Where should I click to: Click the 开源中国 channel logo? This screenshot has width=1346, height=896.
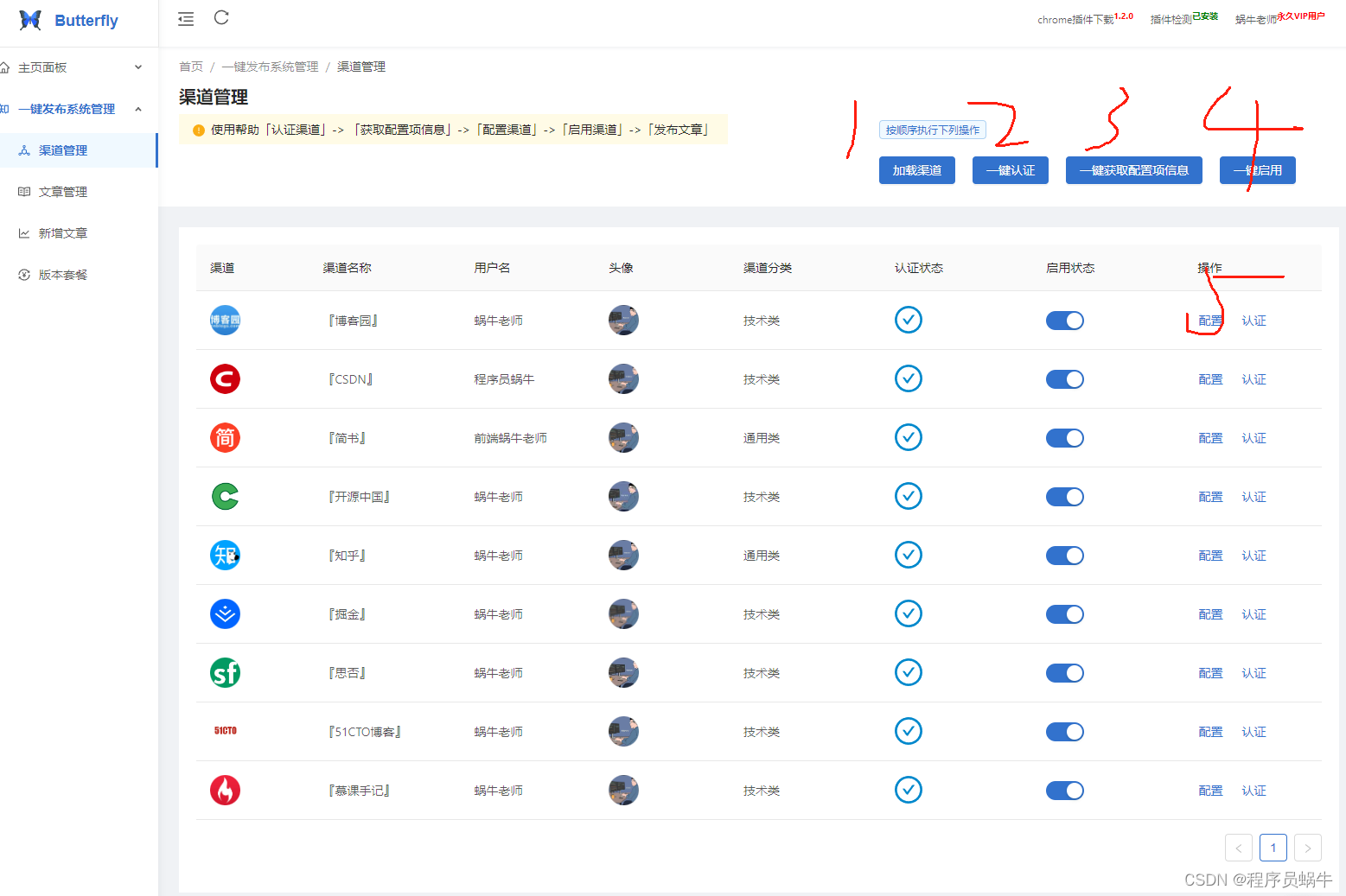225,497
